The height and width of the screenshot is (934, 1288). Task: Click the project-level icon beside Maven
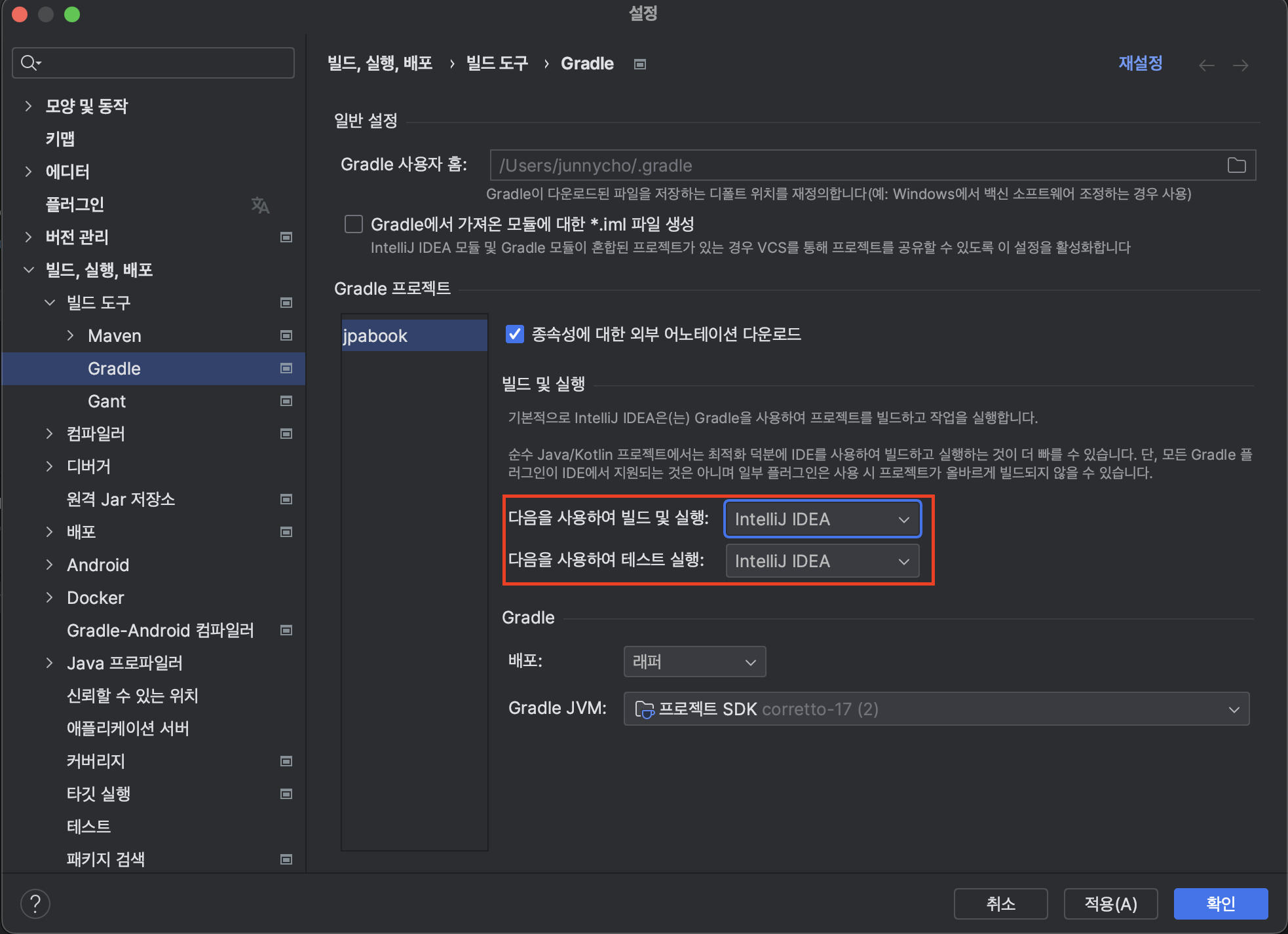(286, 335)
